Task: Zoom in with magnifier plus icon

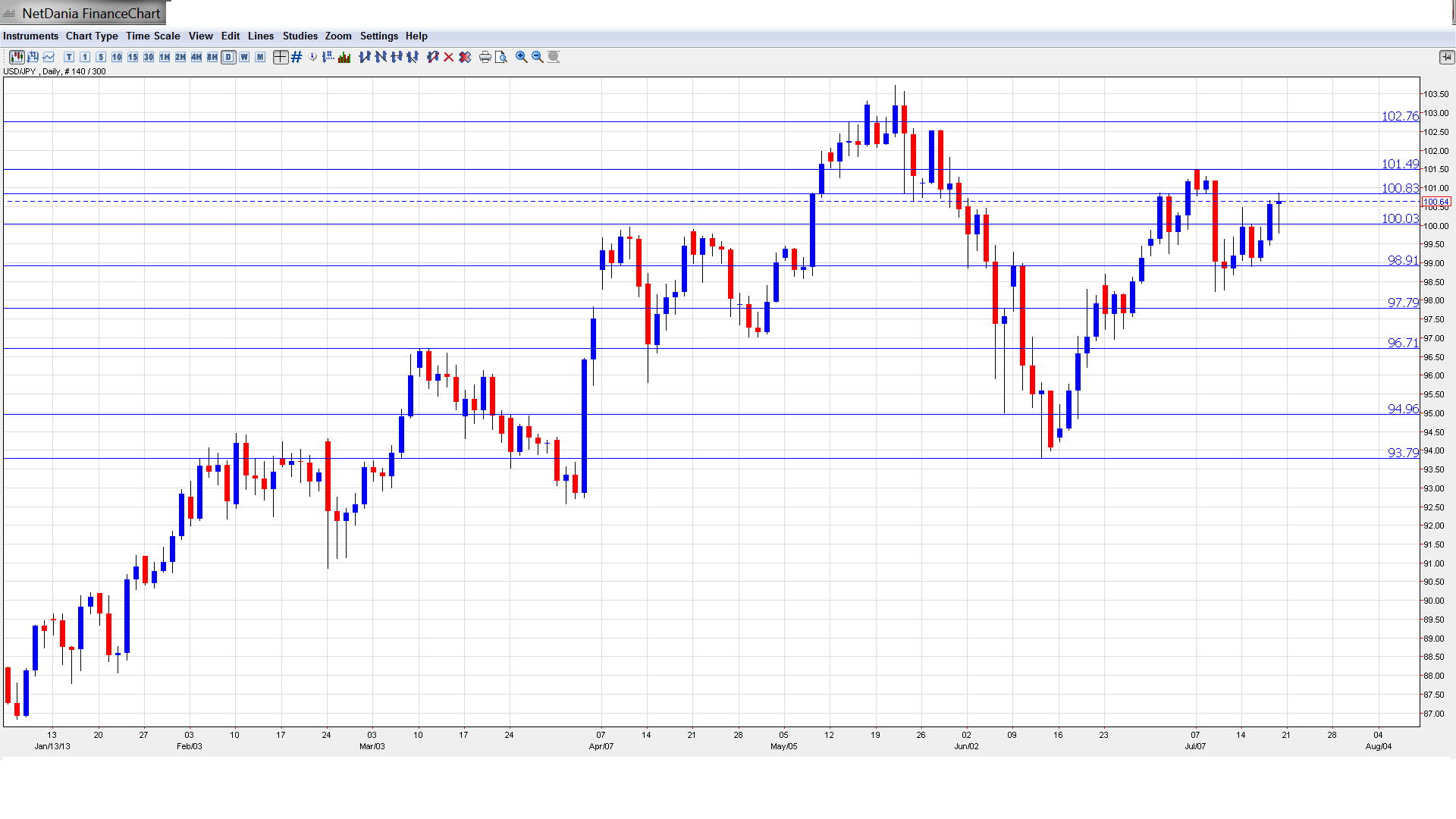Action: coord(522,57)
